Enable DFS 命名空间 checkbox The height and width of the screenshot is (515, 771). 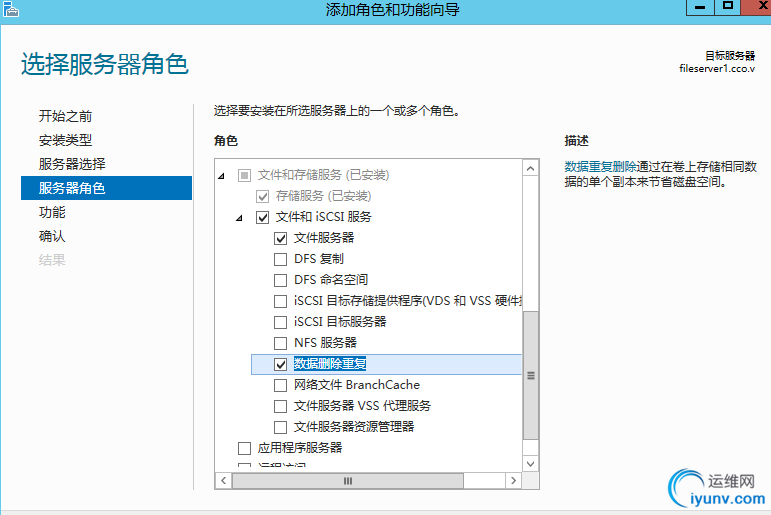pos(280,280)
